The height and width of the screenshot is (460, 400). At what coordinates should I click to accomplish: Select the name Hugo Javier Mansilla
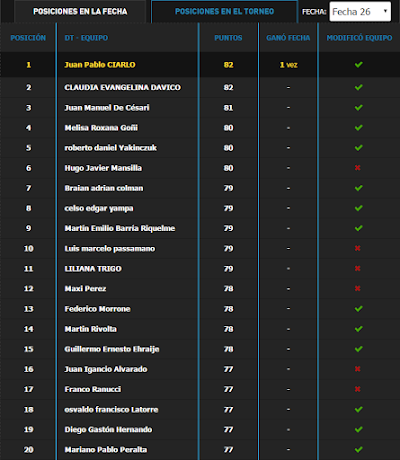click(103, 168)
